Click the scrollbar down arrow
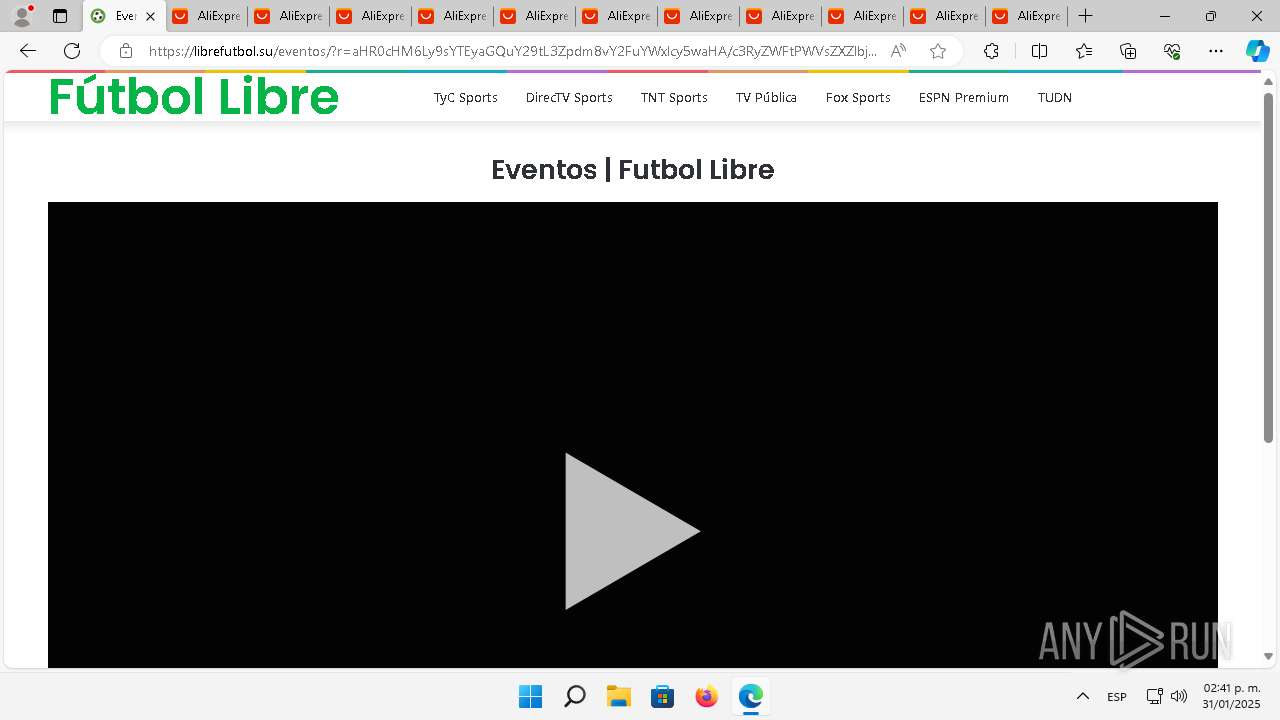This screenshot has height=720, width=1280. [1268, 657]
